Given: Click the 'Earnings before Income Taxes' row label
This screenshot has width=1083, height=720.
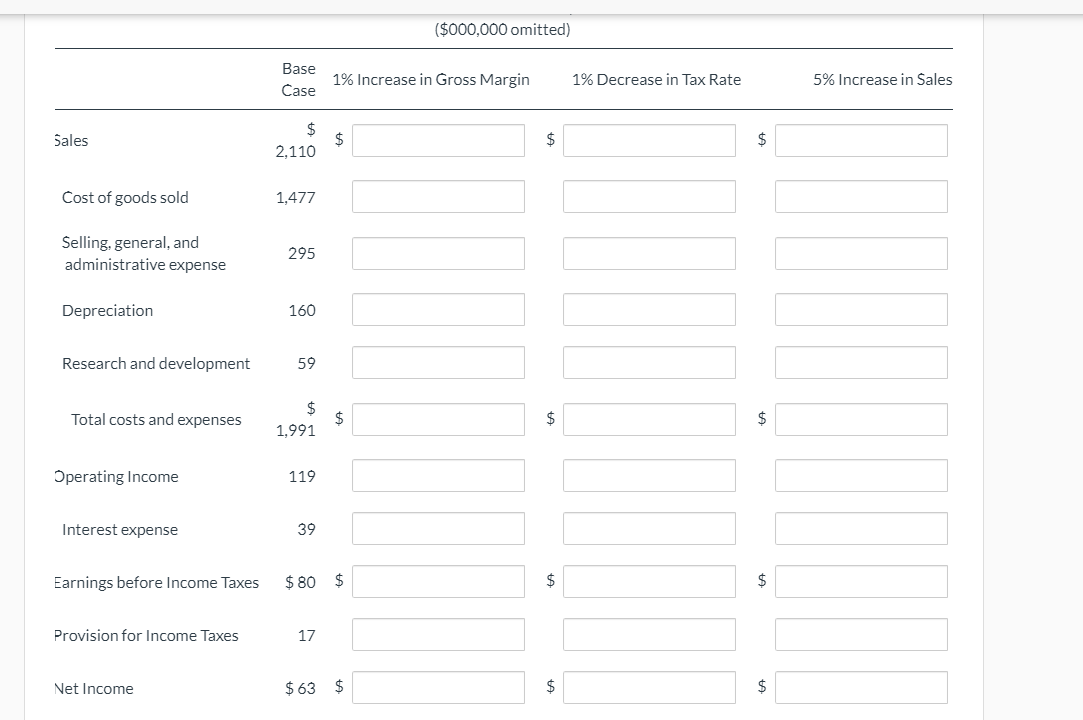Looking at the screenshot, I should [x=157, y=582].
